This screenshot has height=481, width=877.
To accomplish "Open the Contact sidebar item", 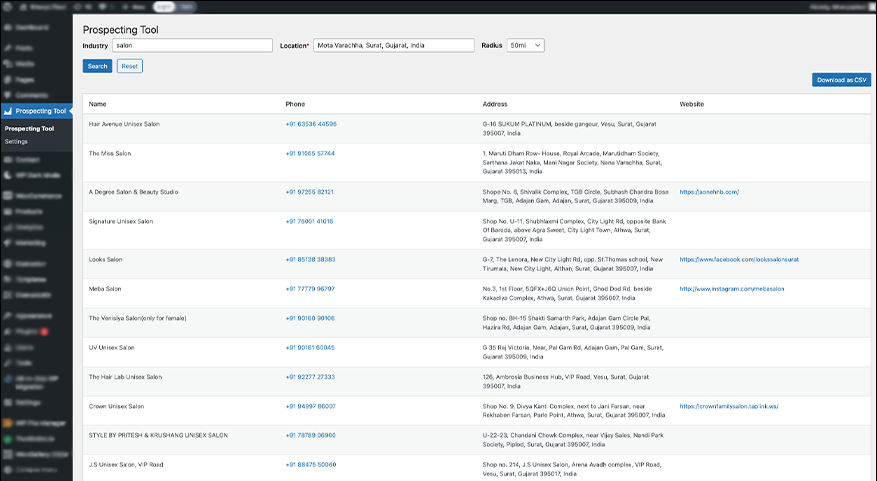I will coord(27,159).
